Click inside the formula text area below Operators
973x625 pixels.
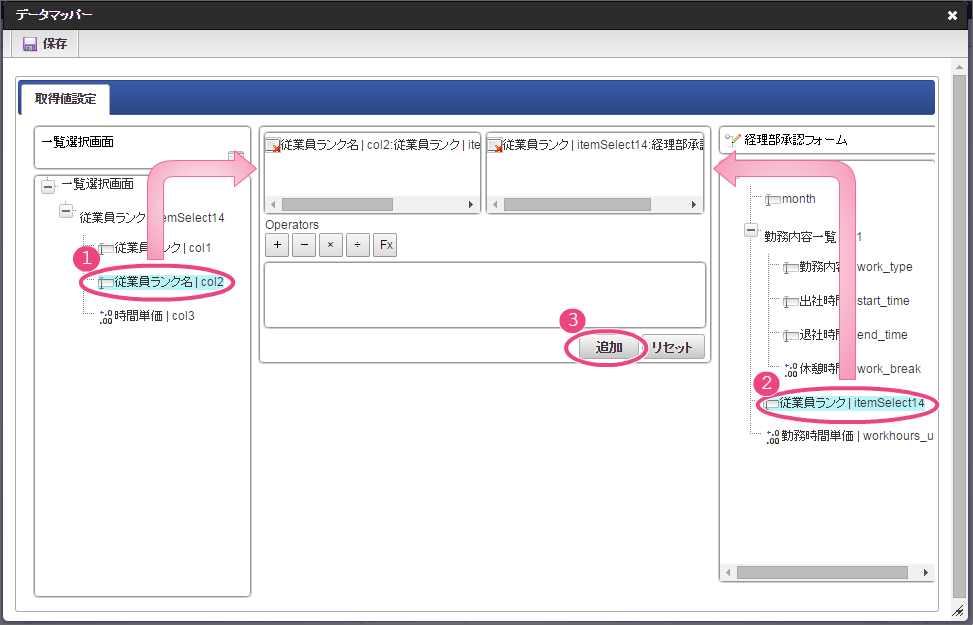click(485, 295)
